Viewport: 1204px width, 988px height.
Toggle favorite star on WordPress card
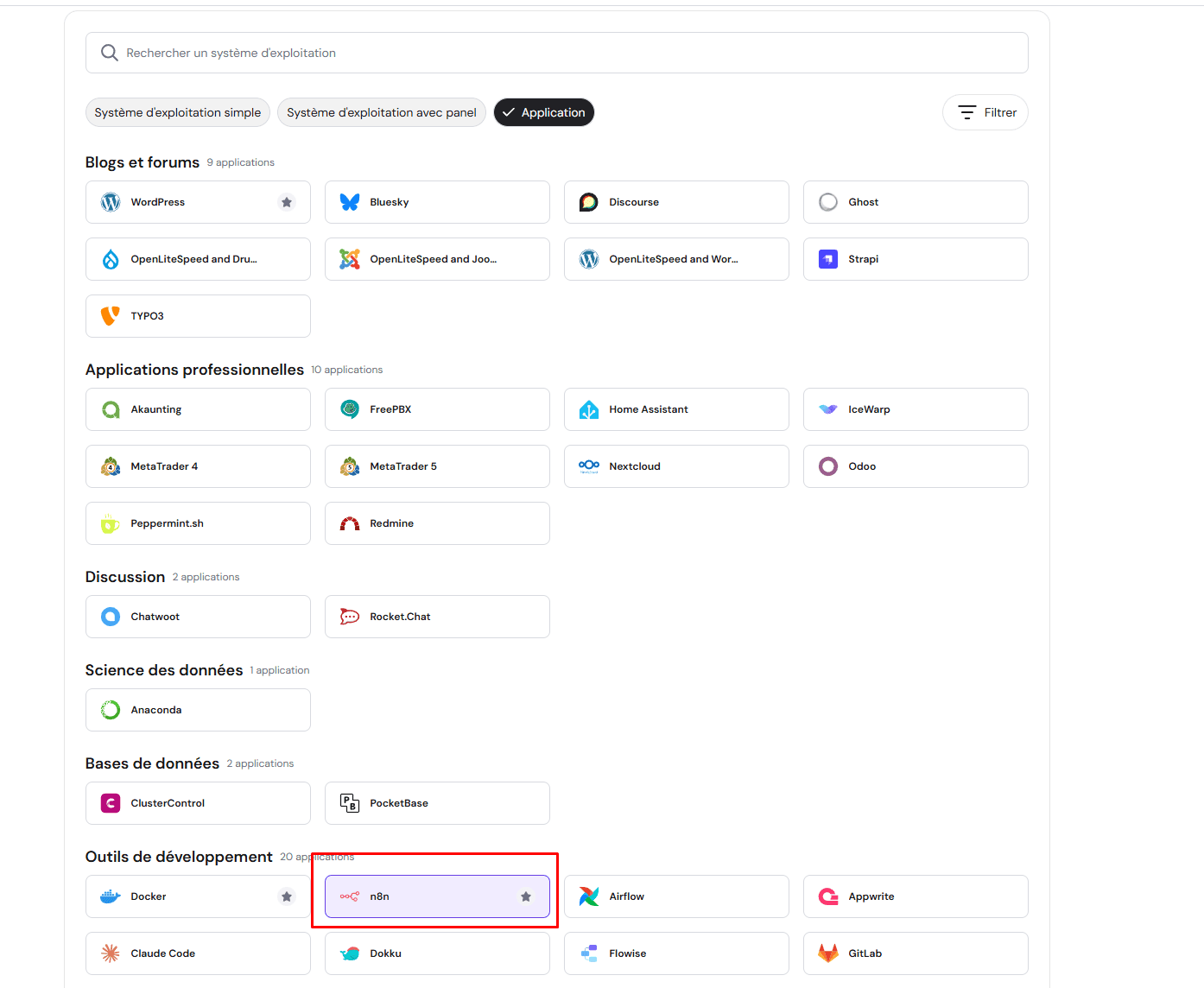287,202
